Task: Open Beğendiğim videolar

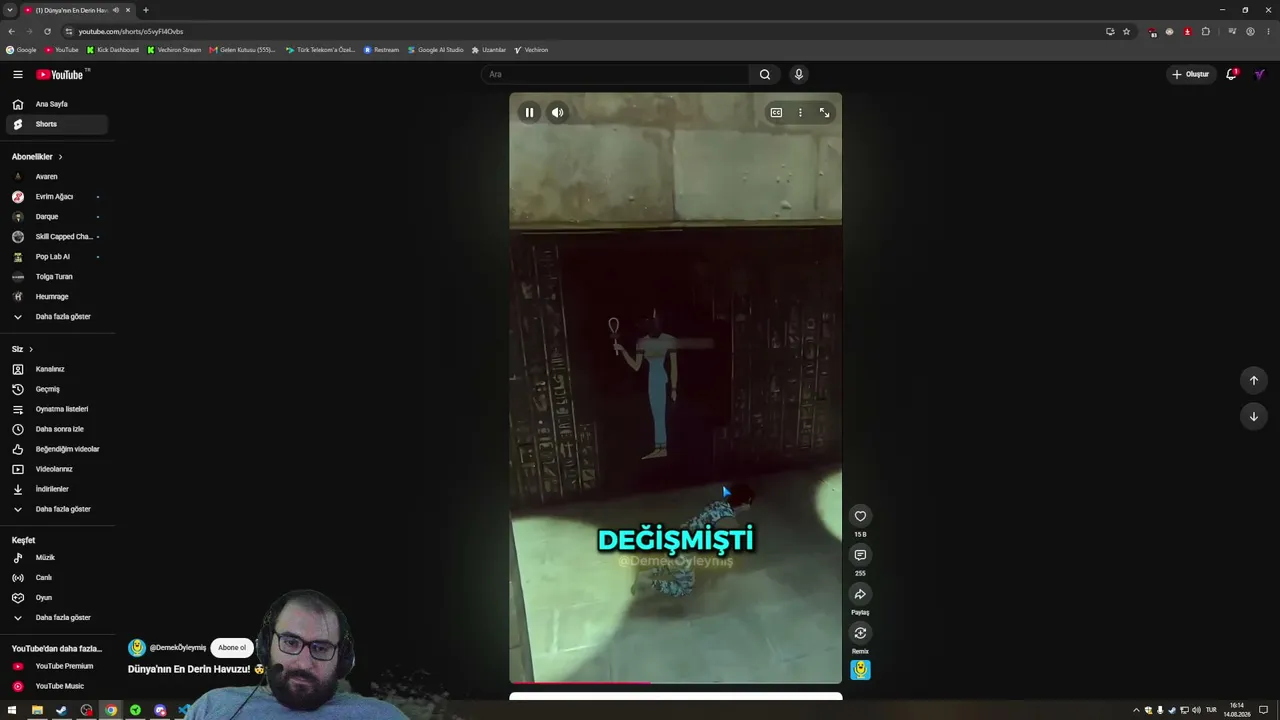Action: [57, 449]
